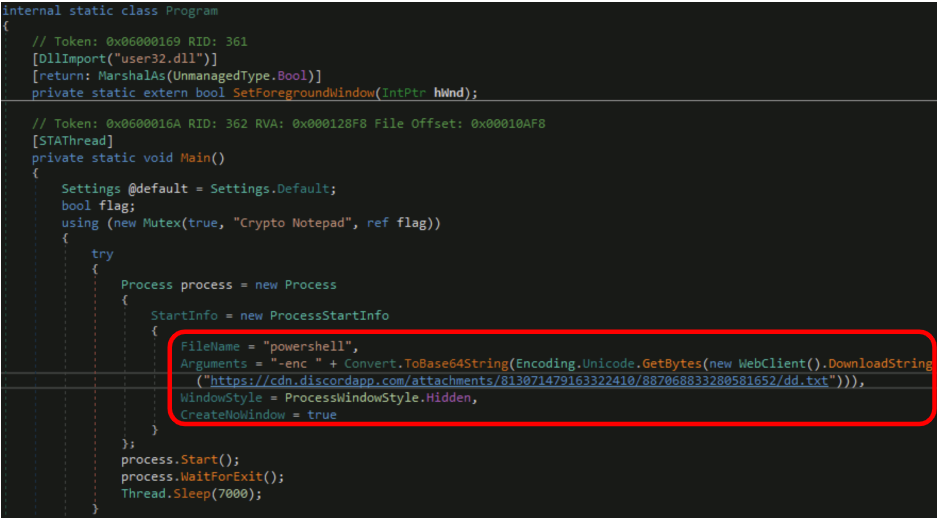The image size is (937, 519).
Task: Click the STAThread attribute
Action: [72, 141]
